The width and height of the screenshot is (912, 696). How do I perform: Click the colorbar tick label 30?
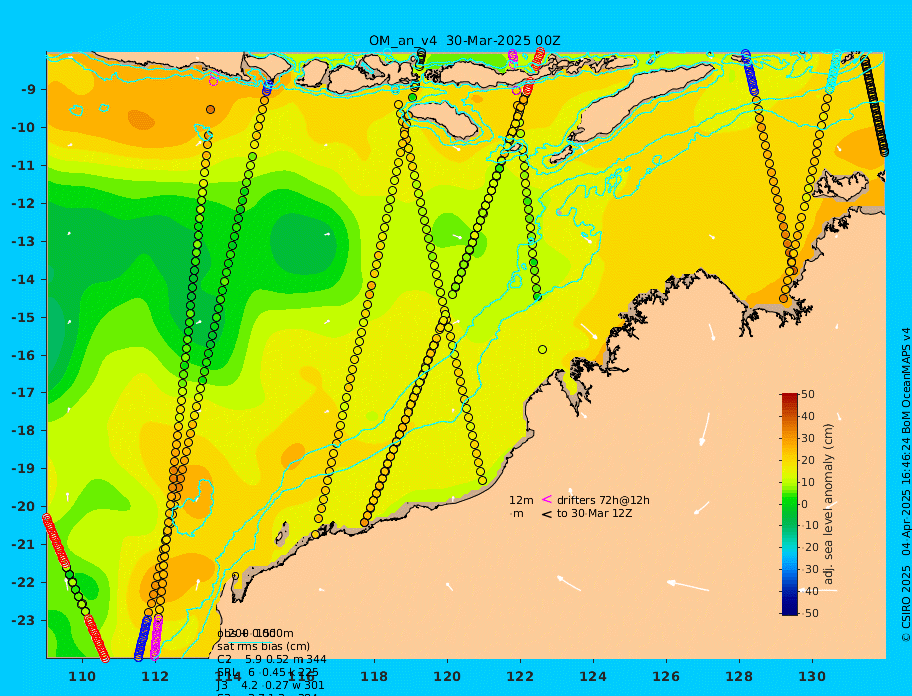coord(808,438)
